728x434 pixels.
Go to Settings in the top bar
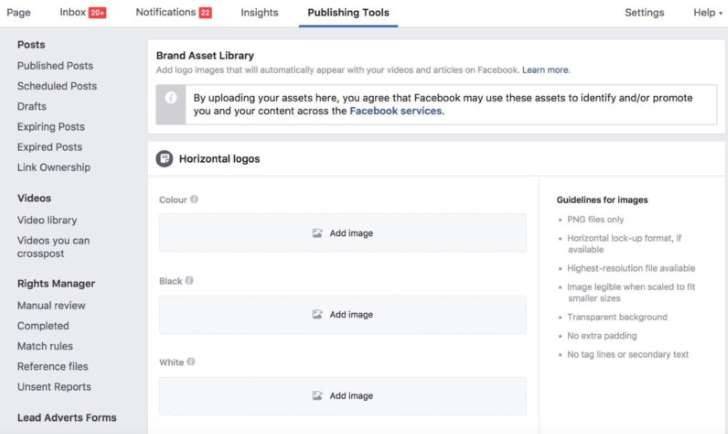coord(644,13)
